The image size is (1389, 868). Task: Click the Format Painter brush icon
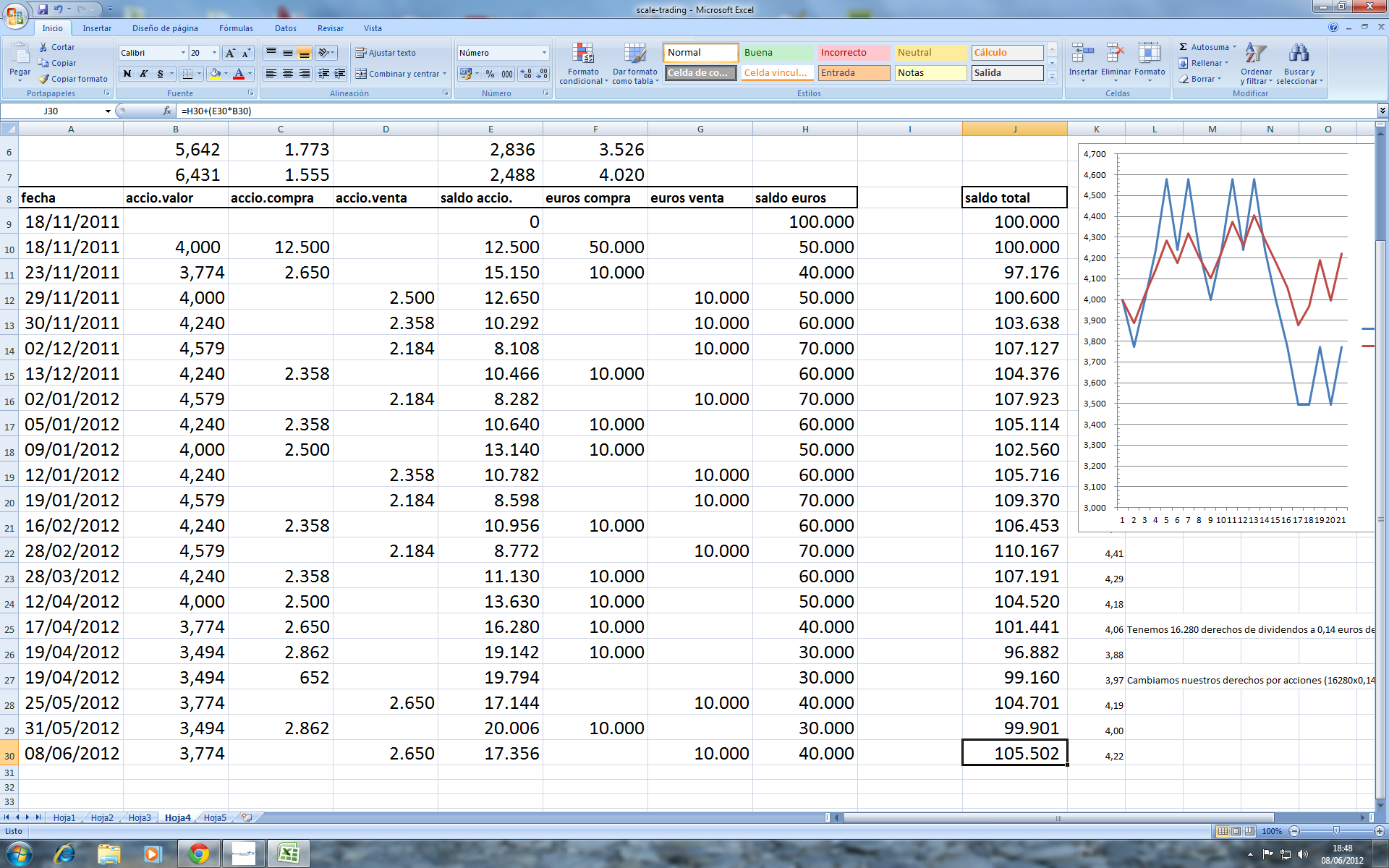click(x=44, y=79)
